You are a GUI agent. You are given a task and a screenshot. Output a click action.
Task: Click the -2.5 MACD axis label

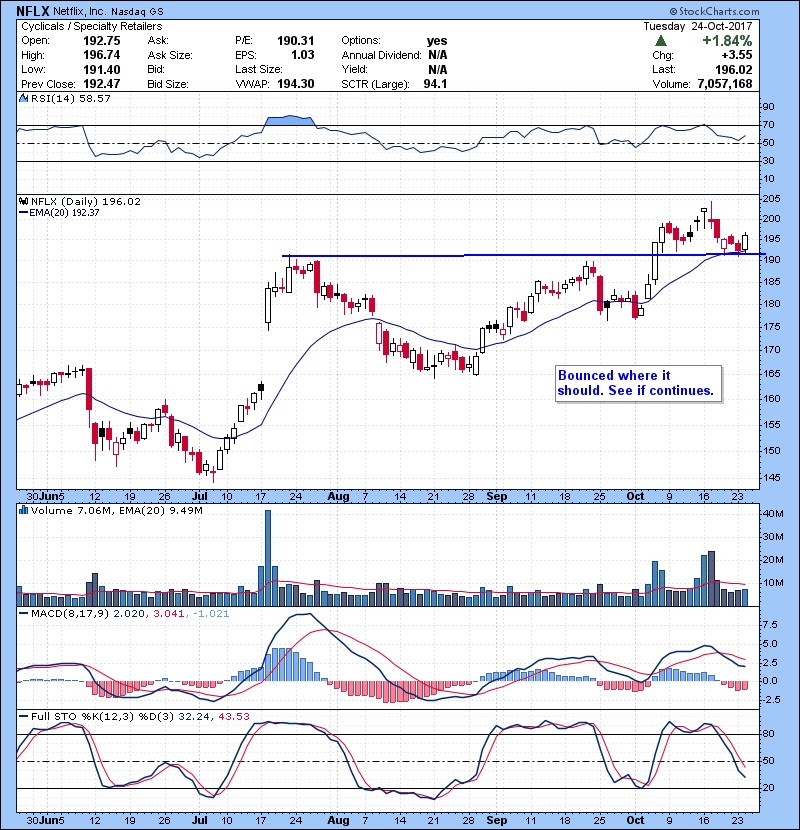coord(772,700)
